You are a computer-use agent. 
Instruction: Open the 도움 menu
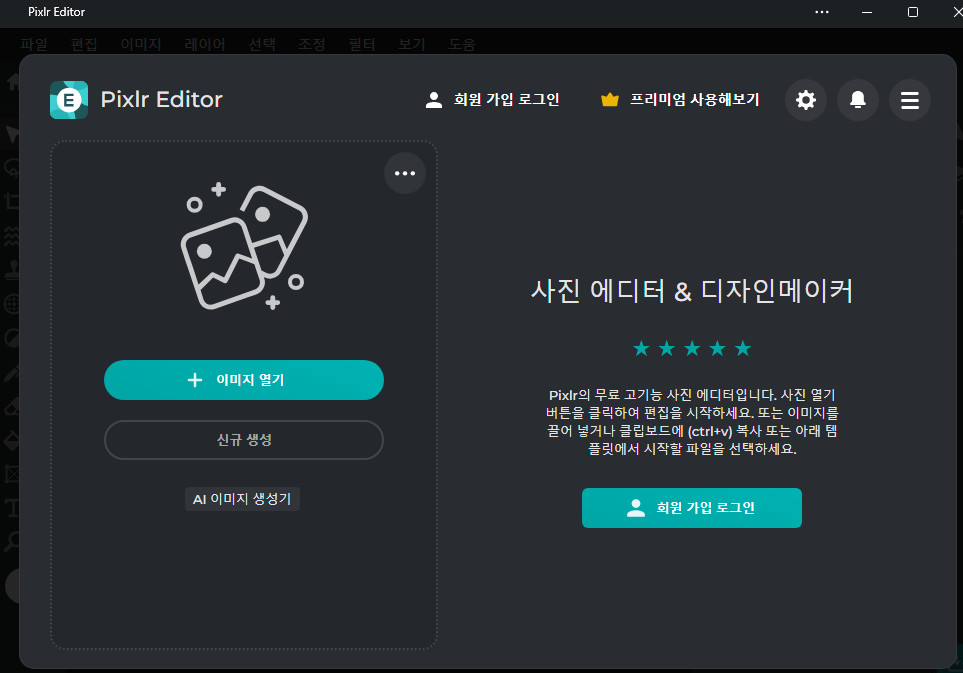pyautogui.click(x=462, y=44)
